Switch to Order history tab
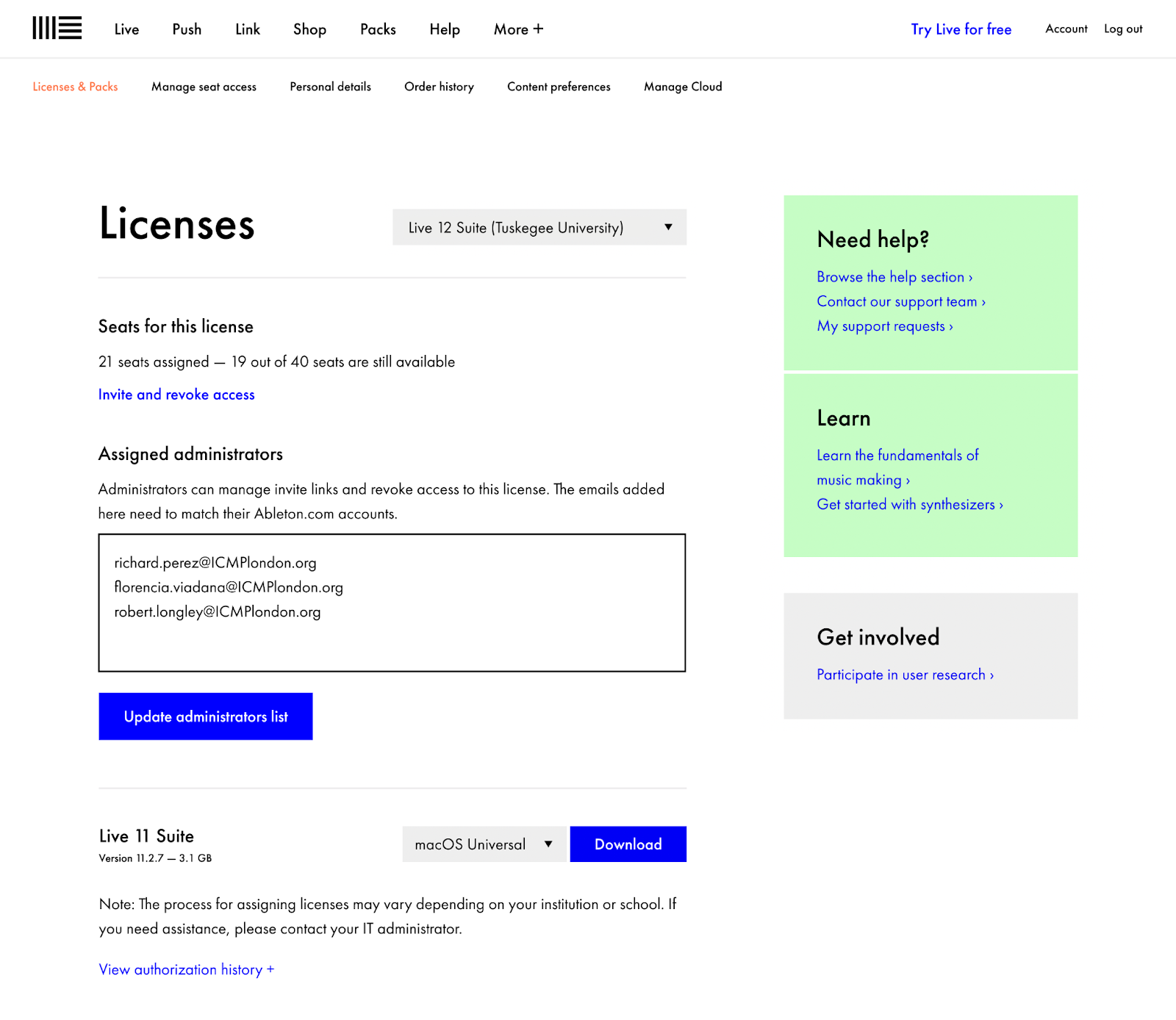The image size is (1176, 1020). 439,87
